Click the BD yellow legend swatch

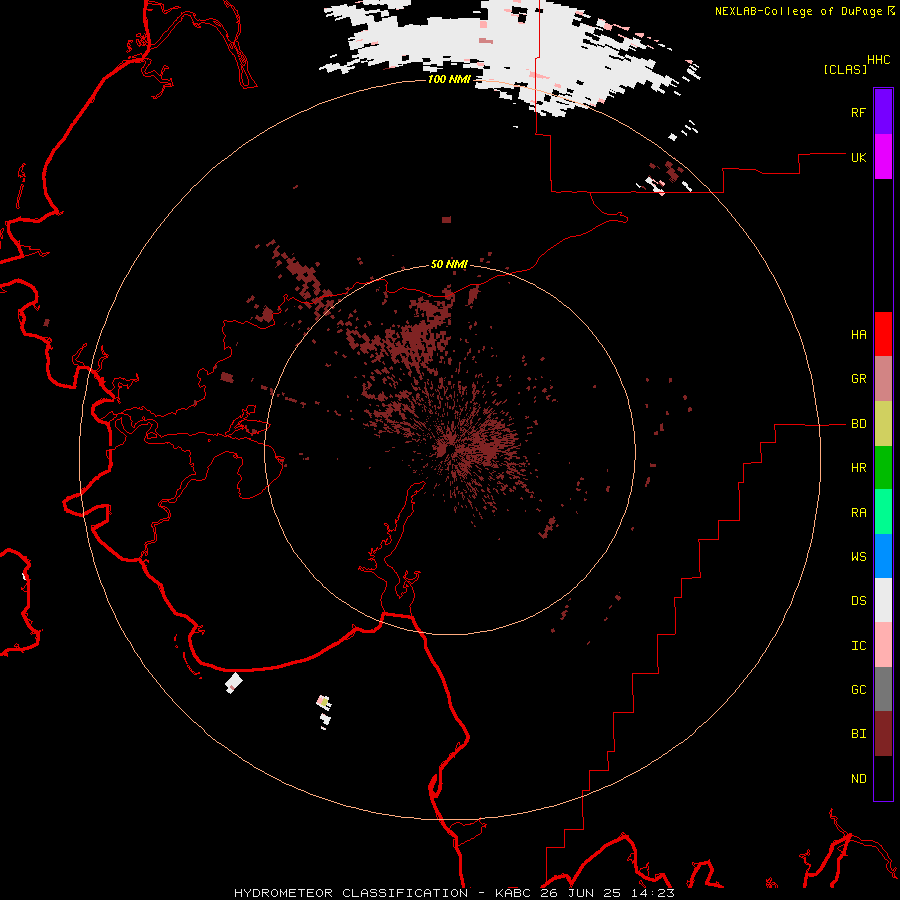883,424
